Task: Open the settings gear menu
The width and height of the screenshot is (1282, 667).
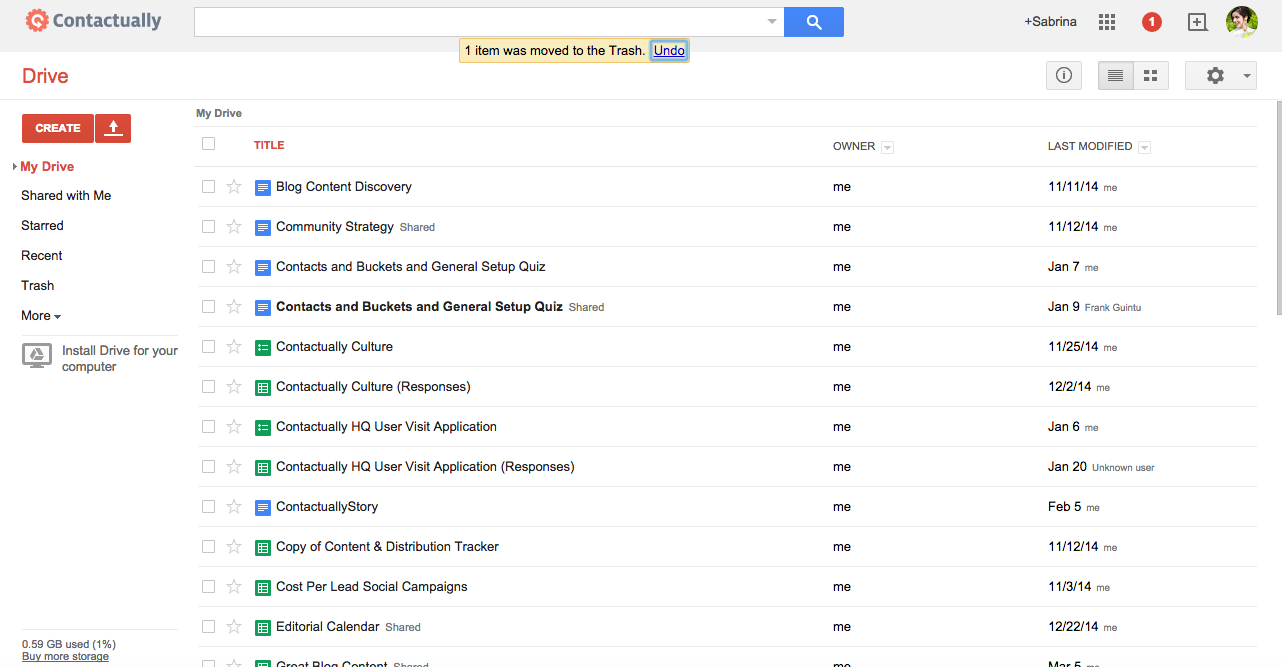Action: click(x=1221, y=75)
